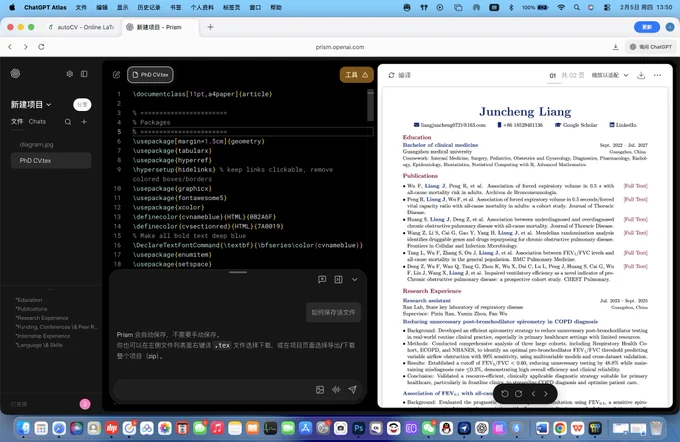The height and width of the screenshot is (442, 680).
Task: Switch to the 文件 files tab
Action: pyautogui.click(x=17, y=121)
